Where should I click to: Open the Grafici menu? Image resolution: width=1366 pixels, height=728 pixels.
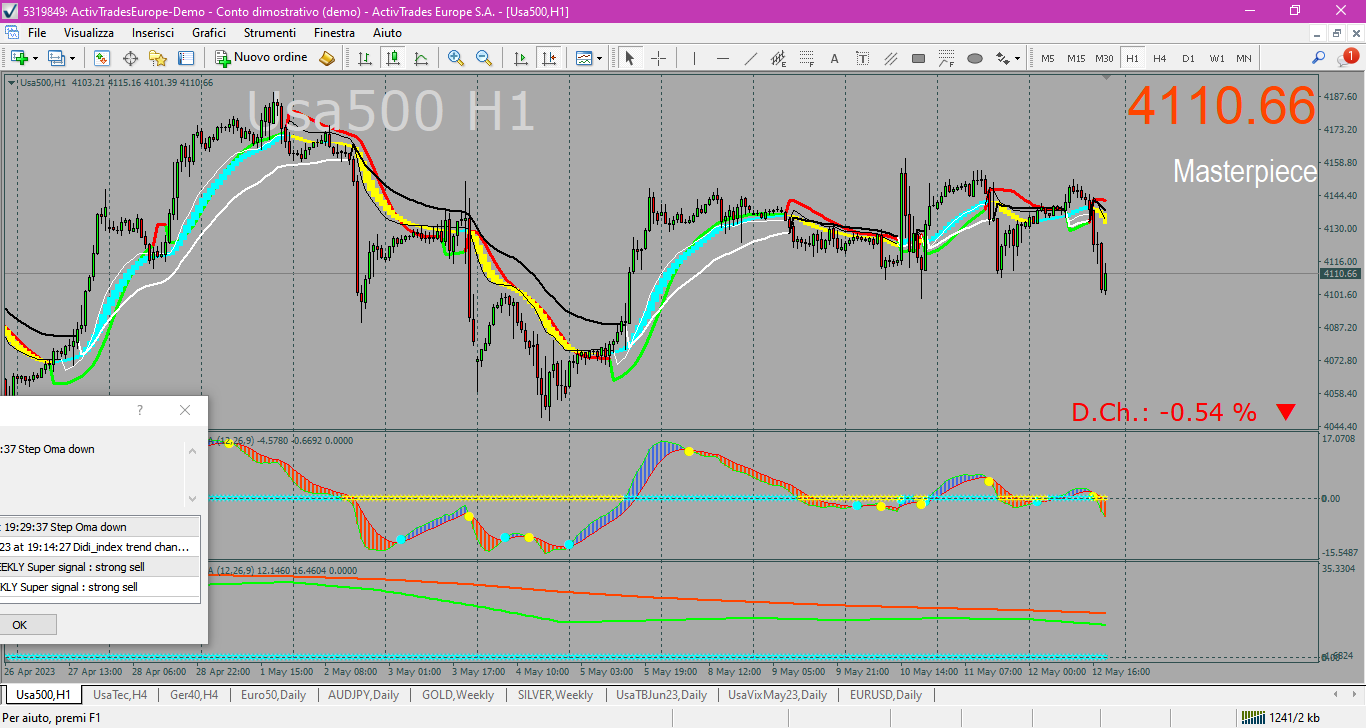pyautogui.click(x=209, y=33)
